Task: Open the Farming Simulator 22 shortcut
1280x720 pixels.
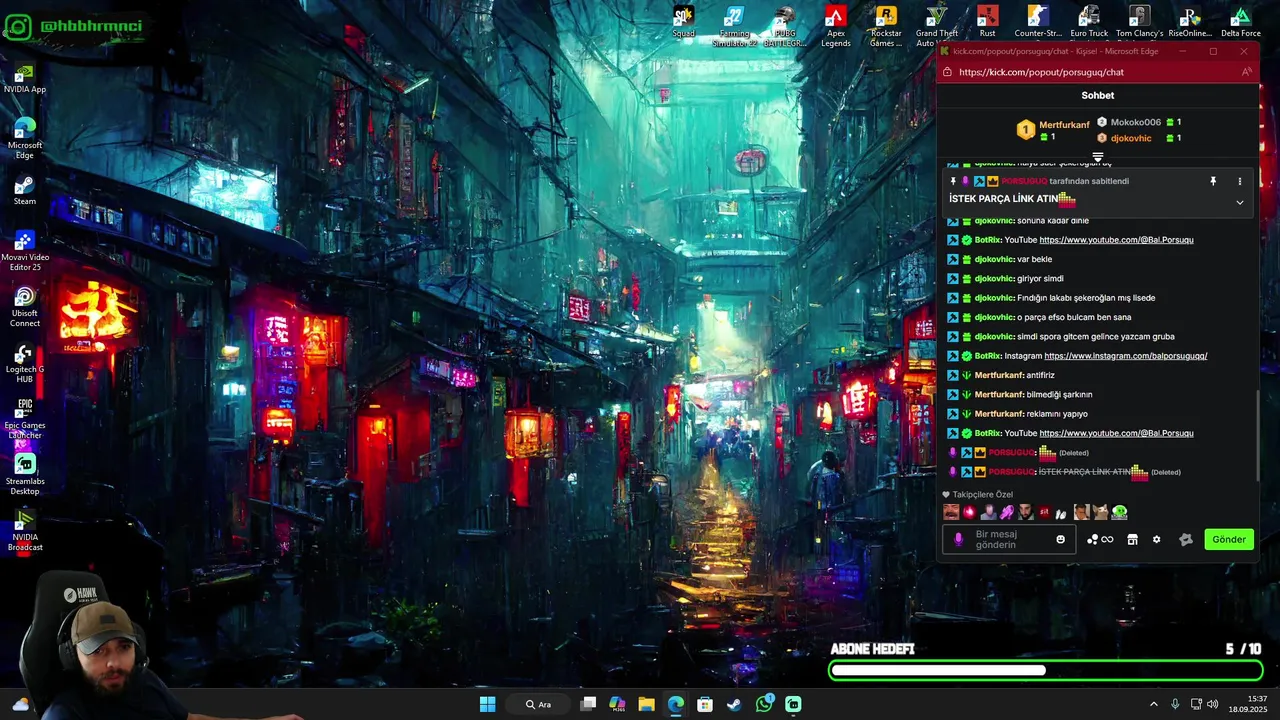Action: coord(734,27)
